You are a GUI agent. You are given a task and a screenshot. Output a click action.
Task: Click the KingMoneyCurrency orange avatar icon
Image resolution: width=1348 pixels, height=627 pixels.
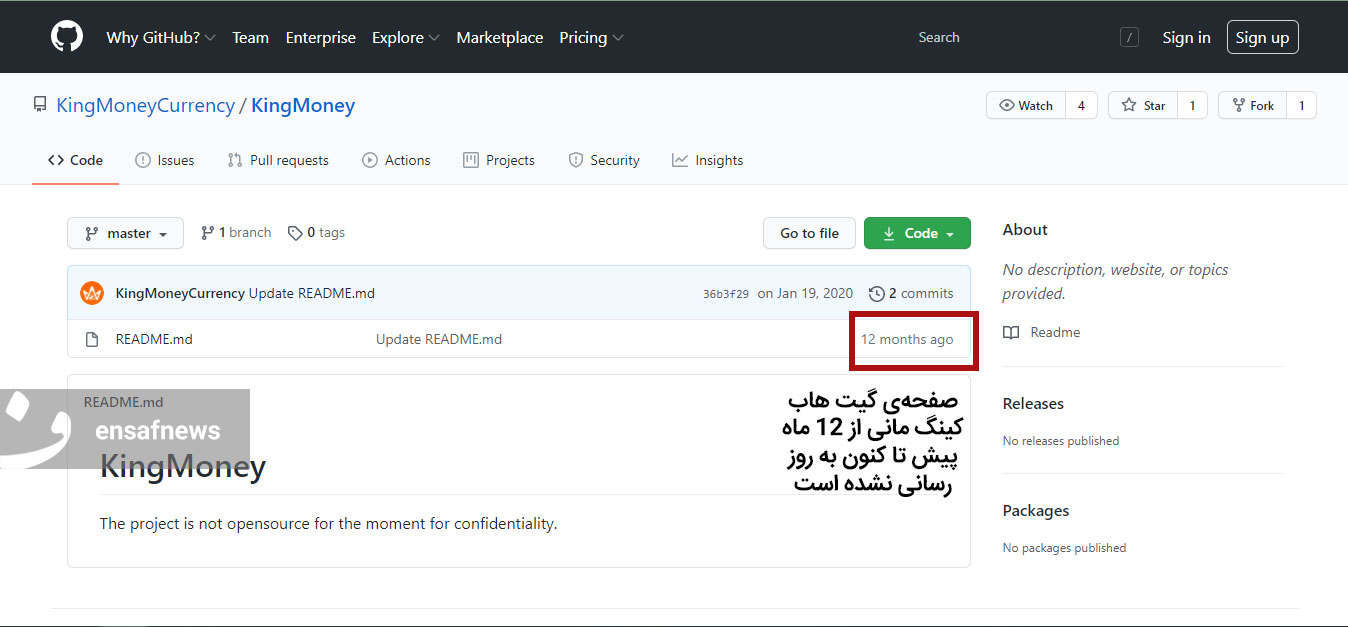pos(92,293)
